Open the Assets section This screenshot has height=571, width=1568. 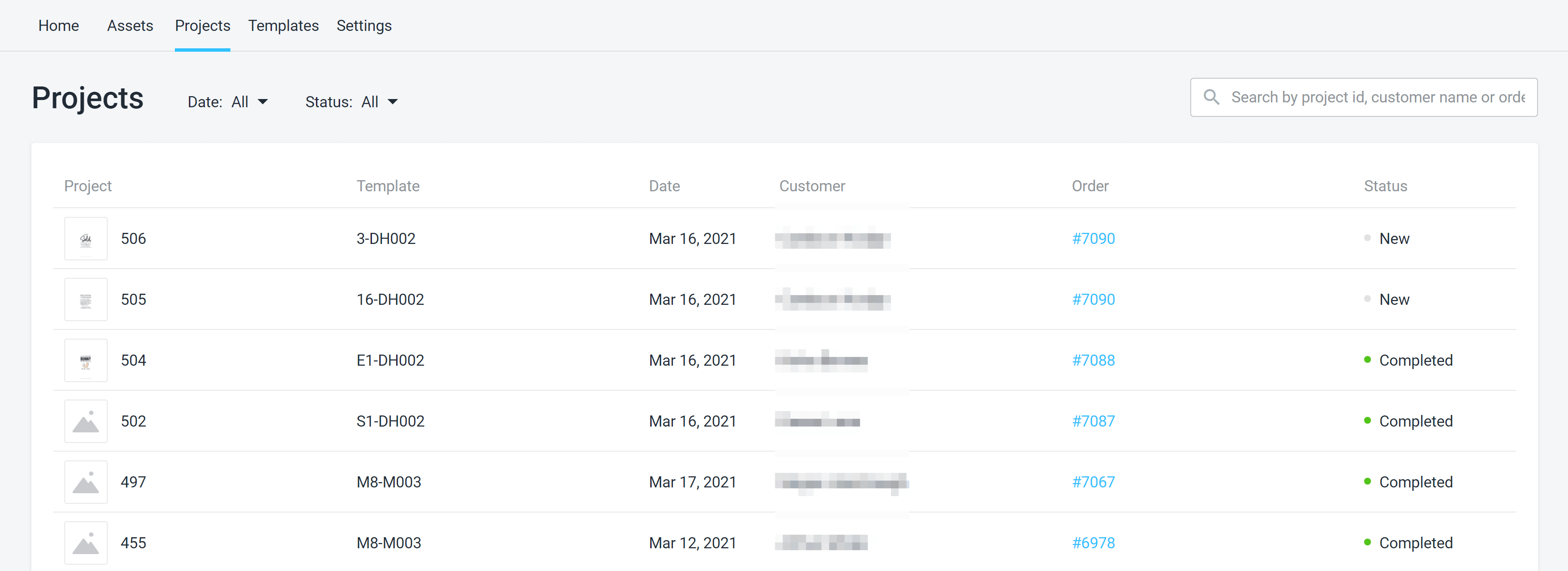(x=129, y=26)
